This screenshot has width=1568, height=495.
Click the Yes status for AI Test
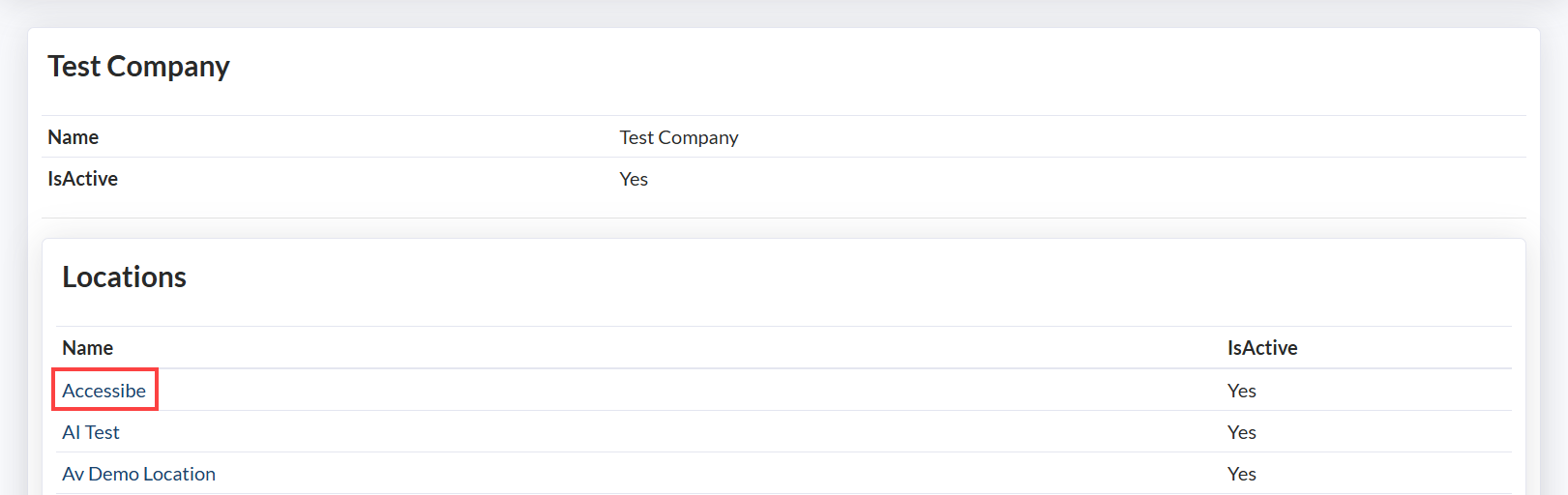click(x=1241, y=432)
